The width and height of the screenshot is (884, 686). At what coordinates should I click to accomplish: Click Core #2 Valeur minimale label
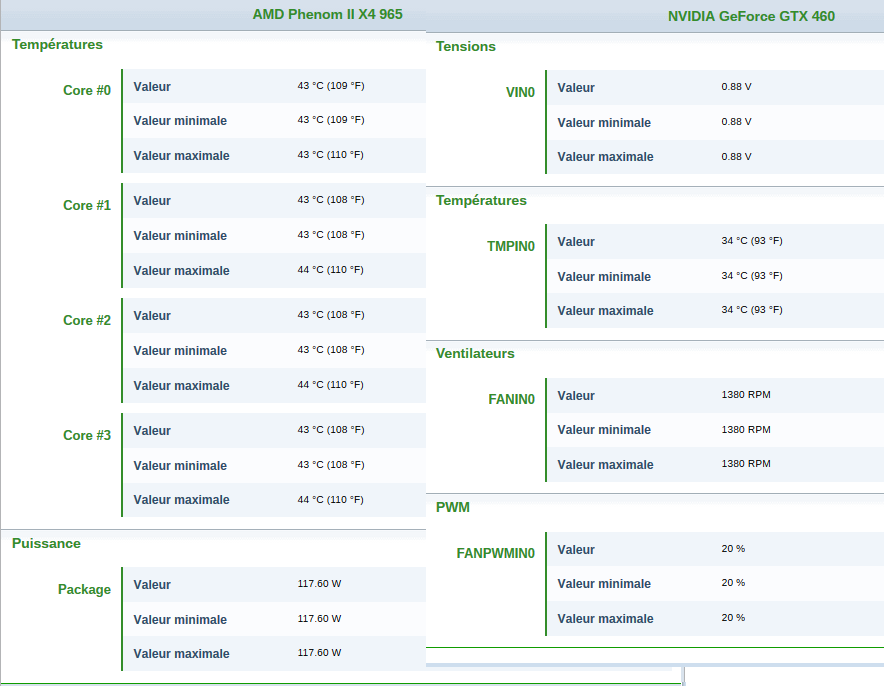pyautogui.click(x=180, y=351)
